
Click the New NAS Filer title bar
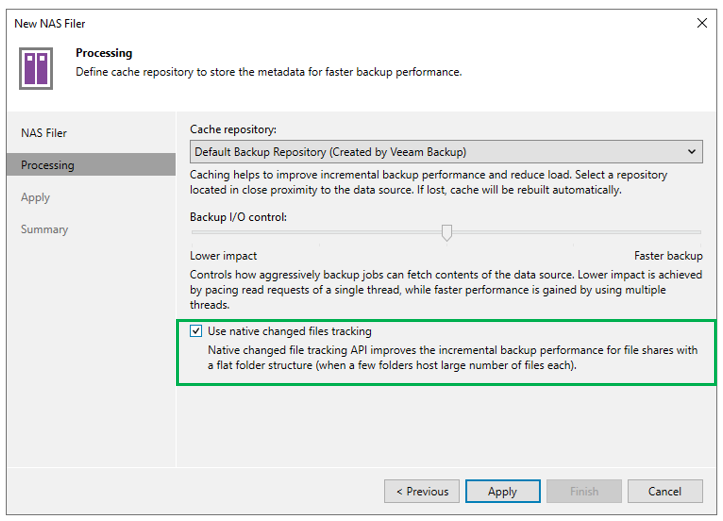click(300, 22)
